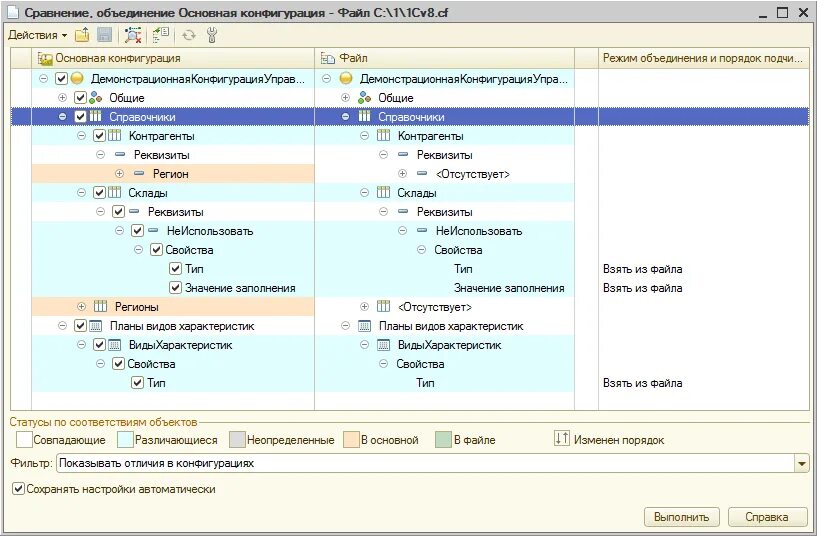Open settings with the wrench icon
Screen dimensions: 817x536
click(212, 35)
